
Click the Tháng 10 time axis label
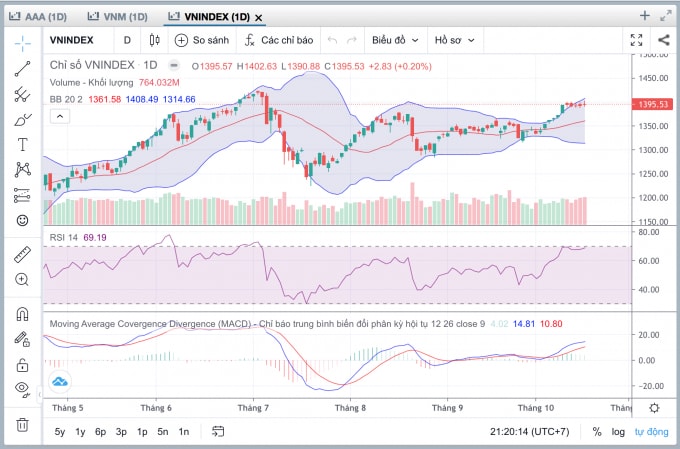(x=536, y=408)
